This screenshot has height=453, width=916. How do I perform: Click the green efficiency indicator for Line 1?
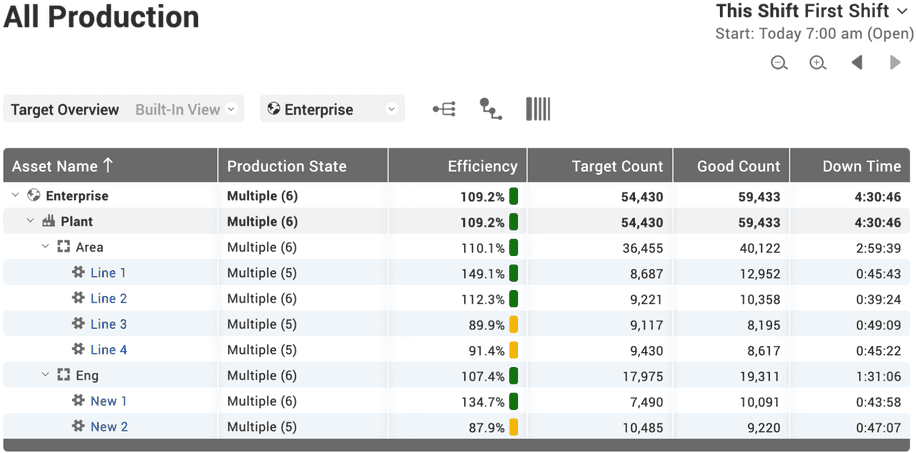[513, 273]
